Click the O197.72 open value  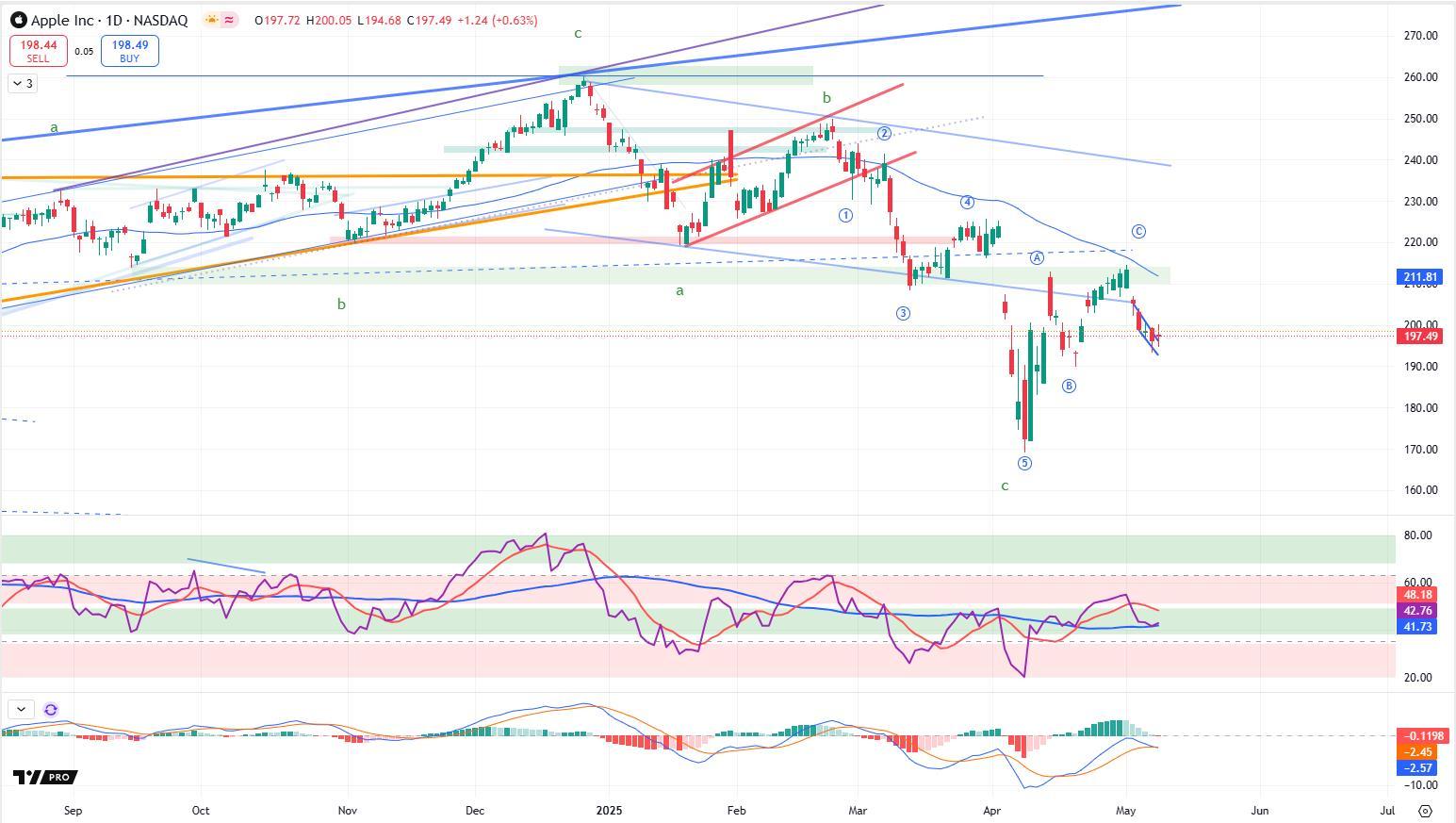tap(277, 20)
